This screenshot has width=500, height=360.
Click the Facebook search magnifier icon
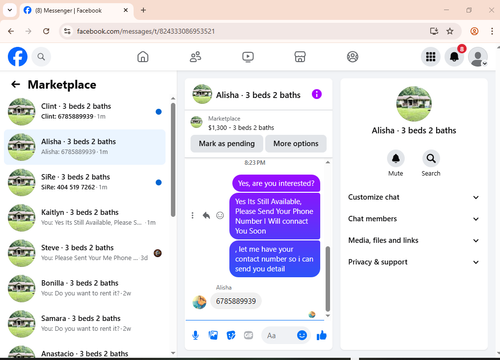[41, 57]
